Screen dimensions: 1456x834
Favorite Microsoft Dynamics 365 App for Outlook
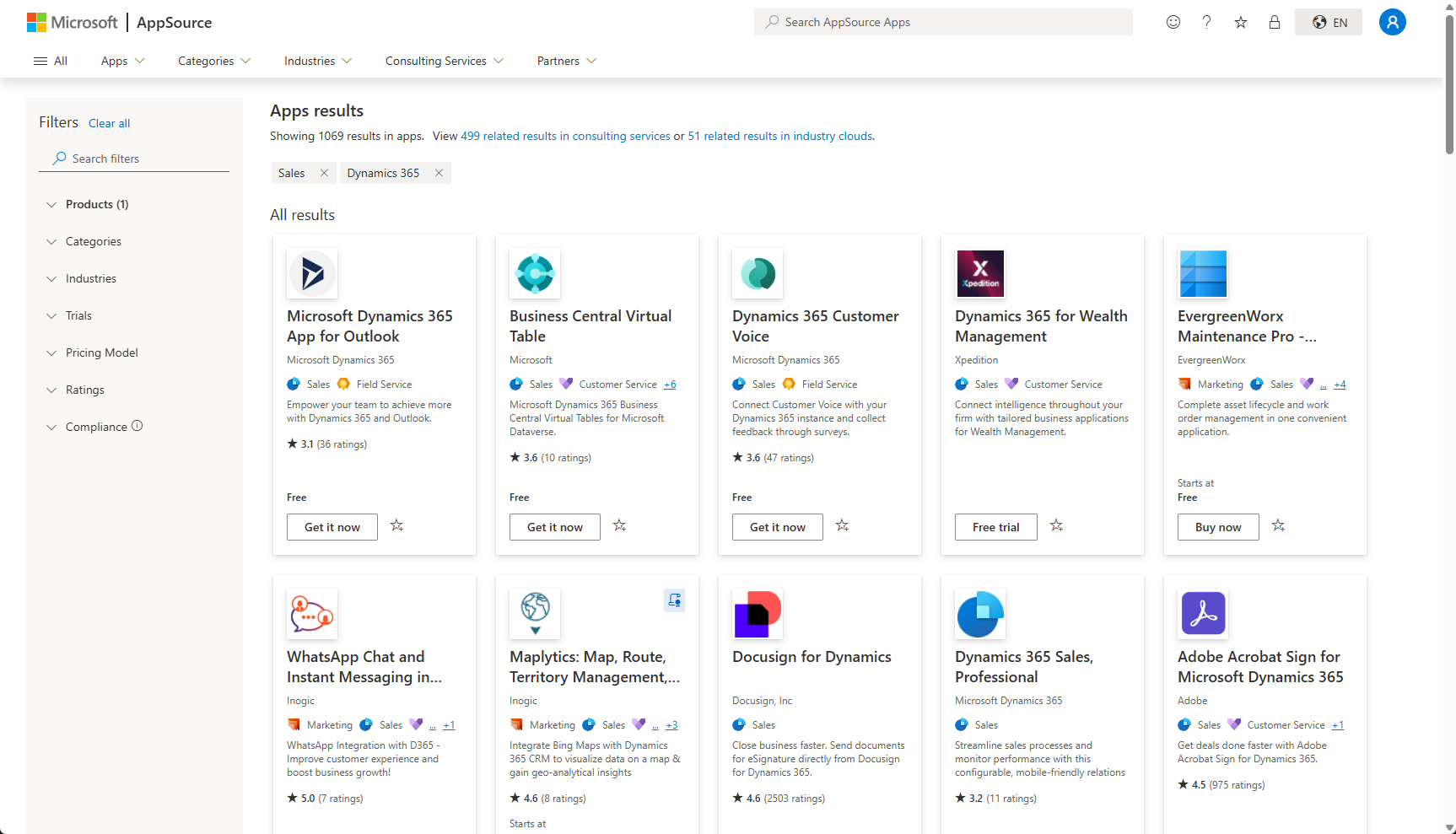point(396,525)
